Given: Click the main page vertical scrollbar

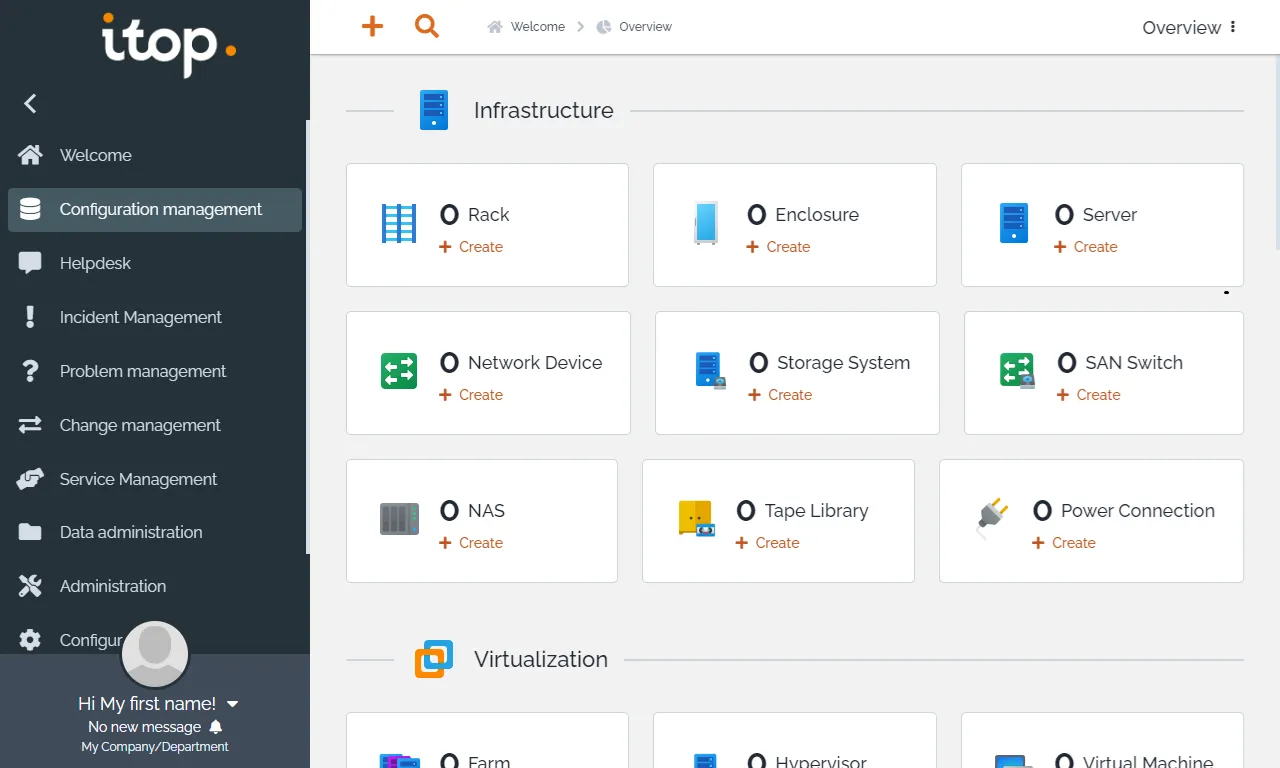Looking at the screenshot, I should pos(1277,153).
